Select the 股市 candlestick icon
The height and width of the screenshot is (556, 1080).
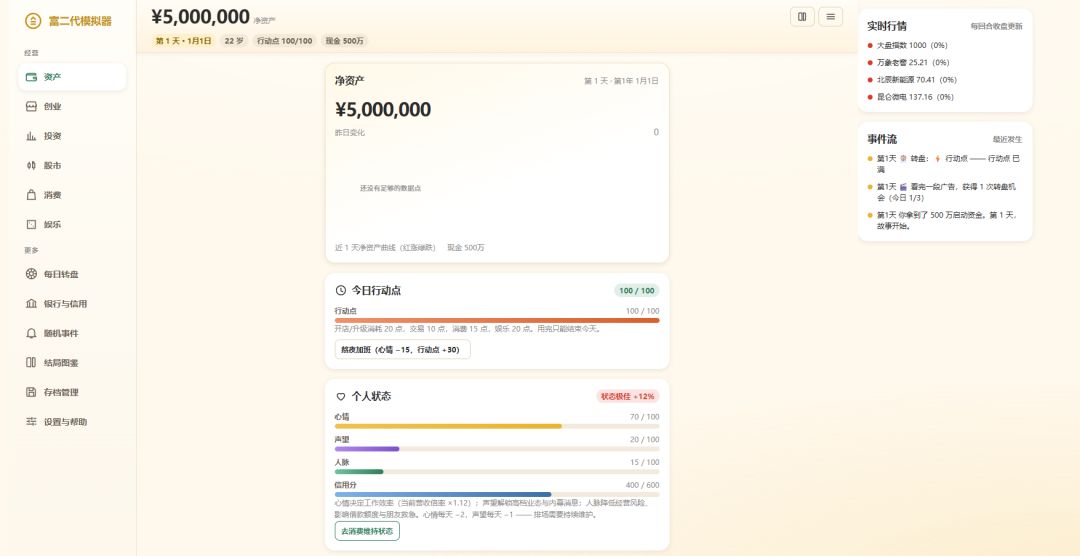tap(31, 165)
